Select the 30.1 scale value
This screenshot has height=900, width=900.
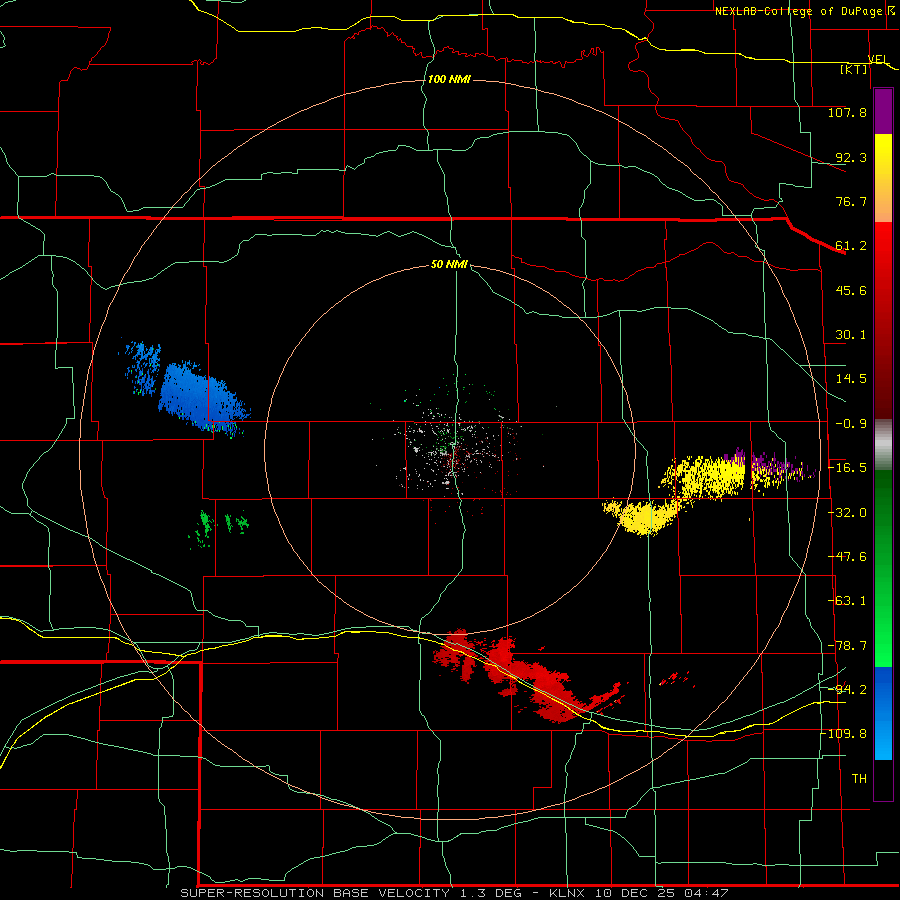pyautogui.click(x=851, y=335)
